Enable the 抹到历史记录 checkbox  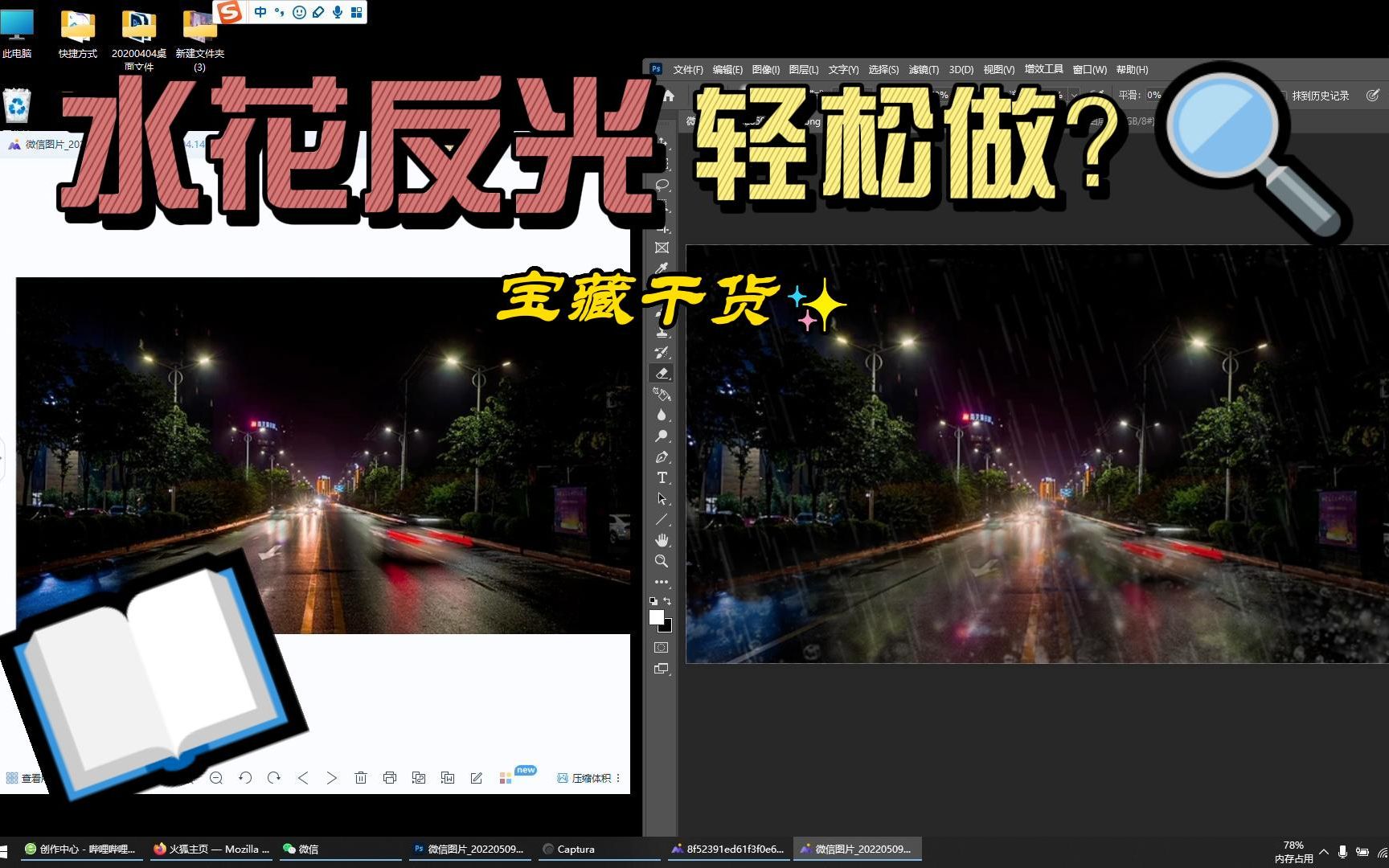(x=1282, y=95)
